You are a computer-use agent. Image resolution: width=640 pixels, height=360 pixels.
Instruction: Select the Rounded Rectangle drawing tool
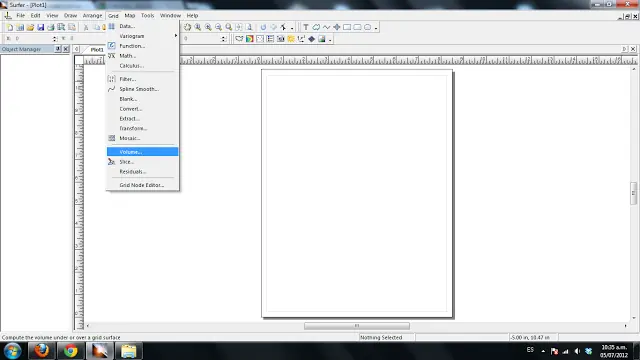357,27
